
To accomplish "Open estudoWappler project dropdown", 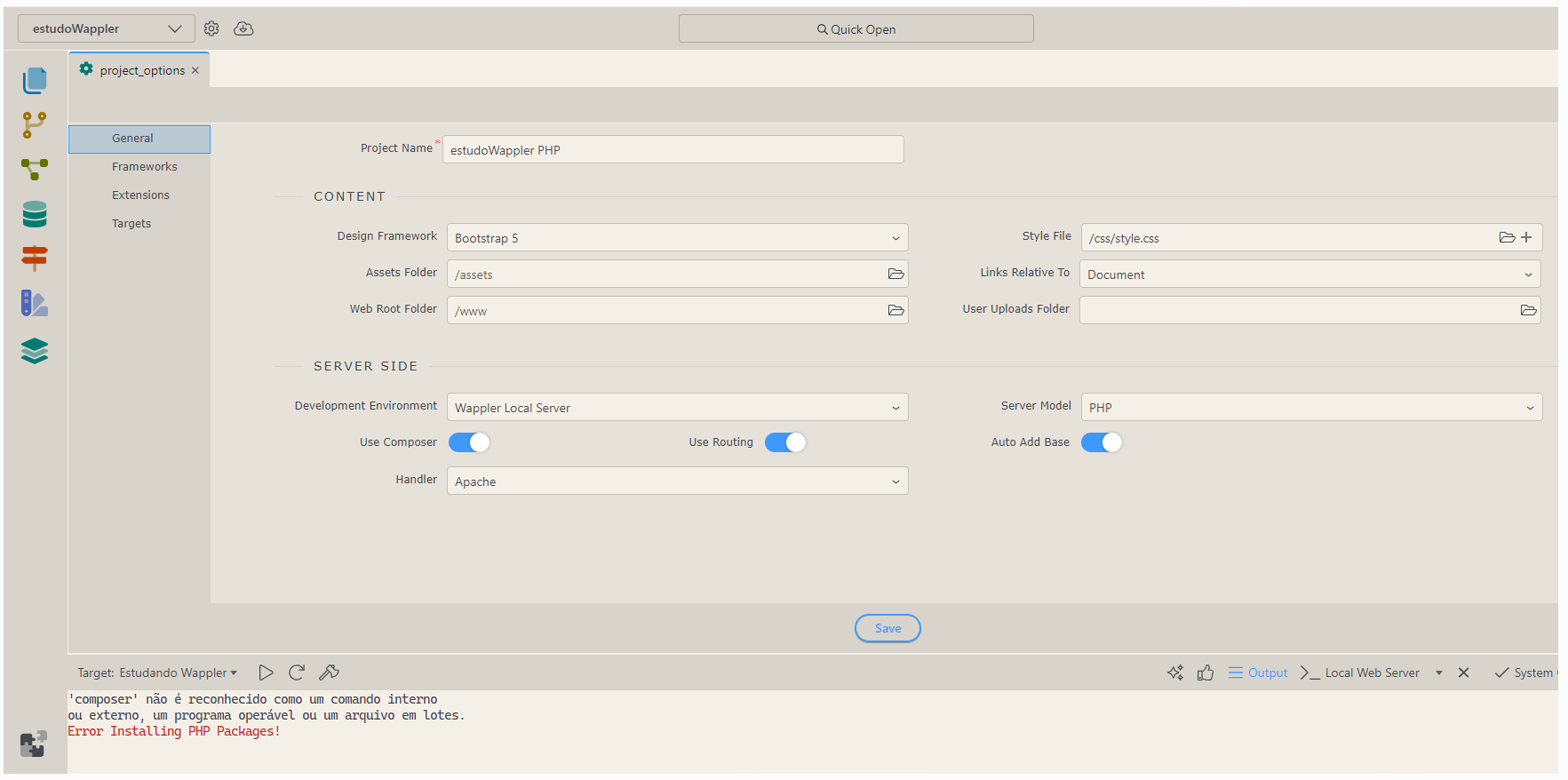I will pos(107,28).
